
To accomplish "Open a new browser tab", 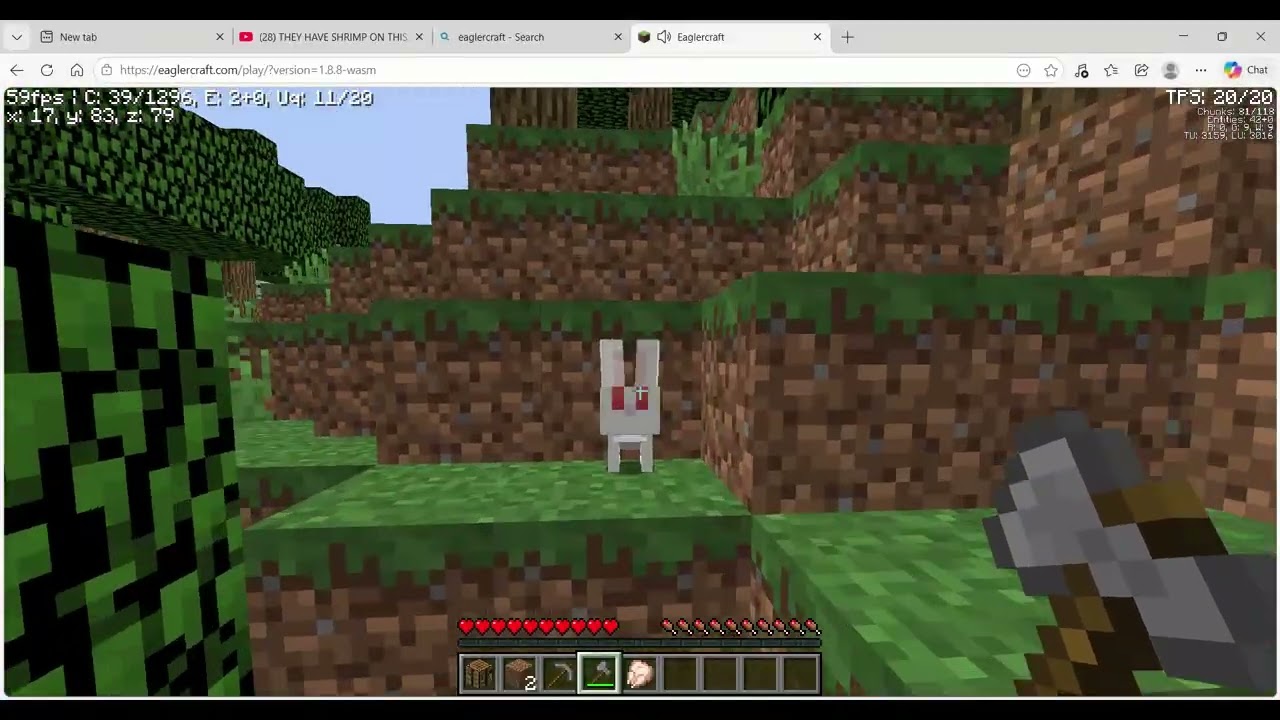I will [847, 37].
